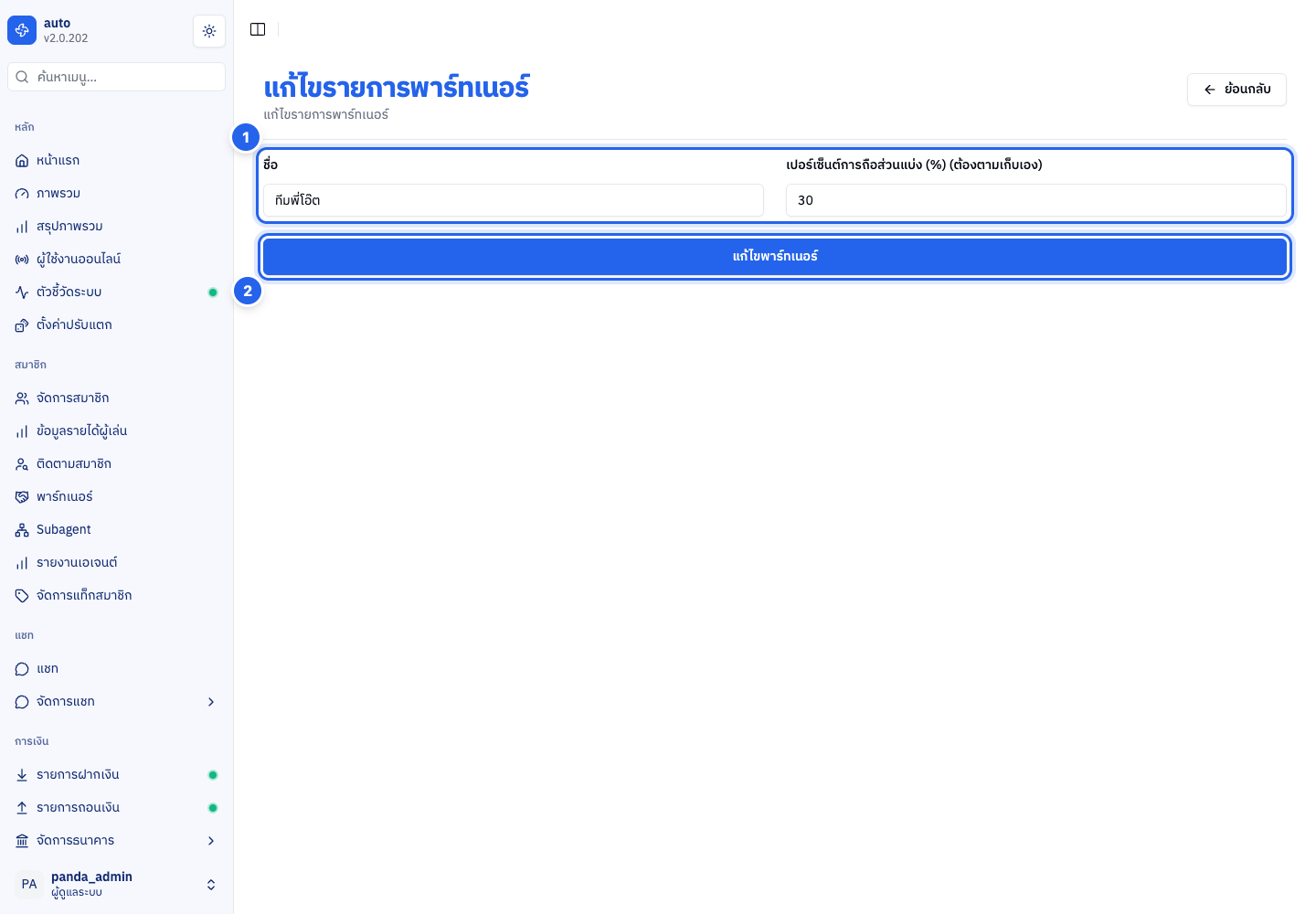This screenshot has width=1316, height=914.
Task: Go to จัดการสมาชิก page
Action: [x=116, y=399]
